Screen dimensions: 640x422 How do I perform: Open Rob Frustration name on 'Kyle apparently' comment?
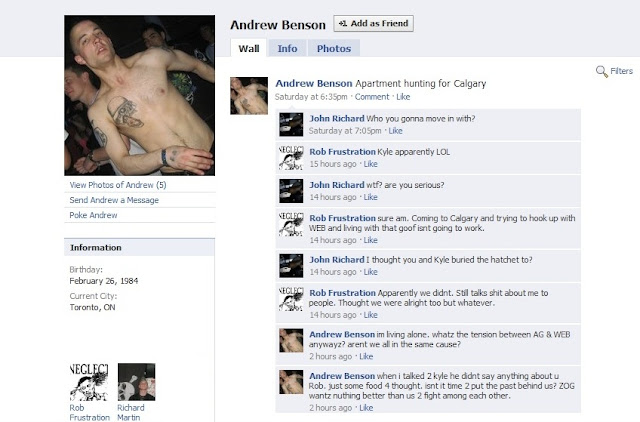(x=342, y=152)
